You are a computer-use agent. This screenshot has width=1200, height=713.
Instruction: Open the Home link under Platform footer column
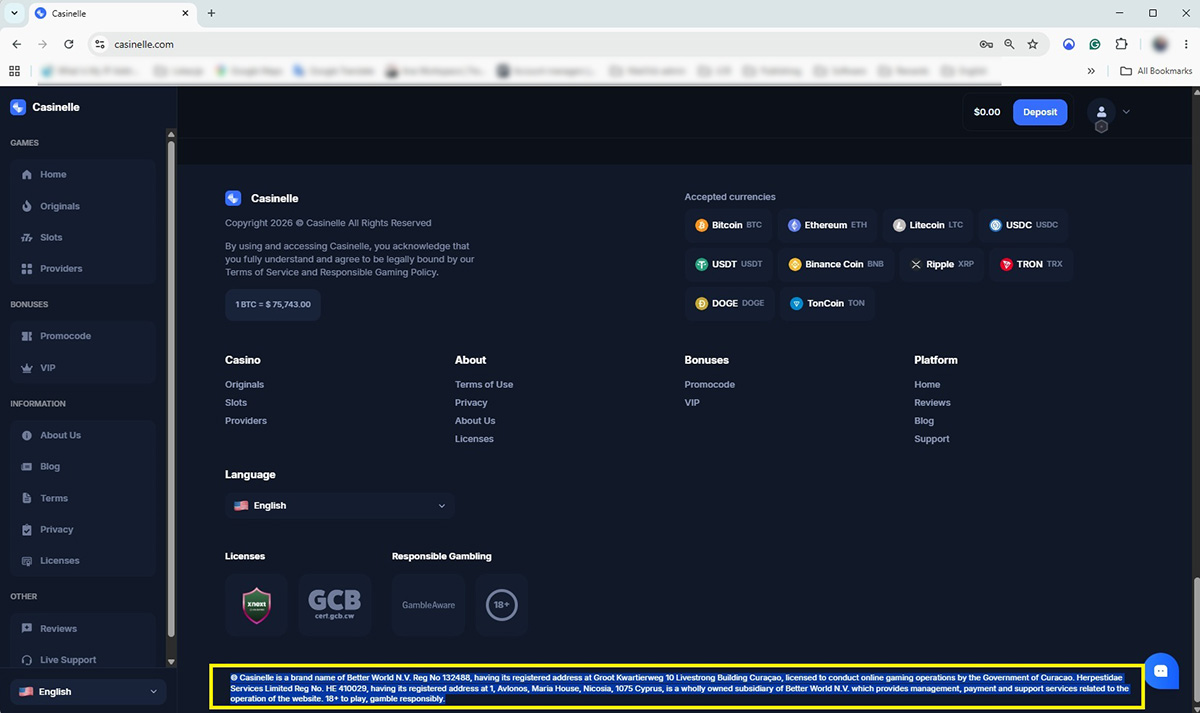(x=927, y=384)
